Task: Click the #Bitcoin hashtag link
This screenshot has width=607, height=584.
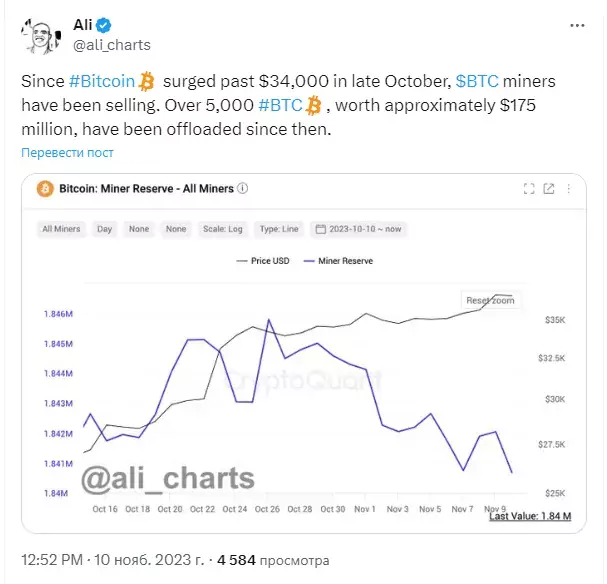Action: tap(102, 81)
